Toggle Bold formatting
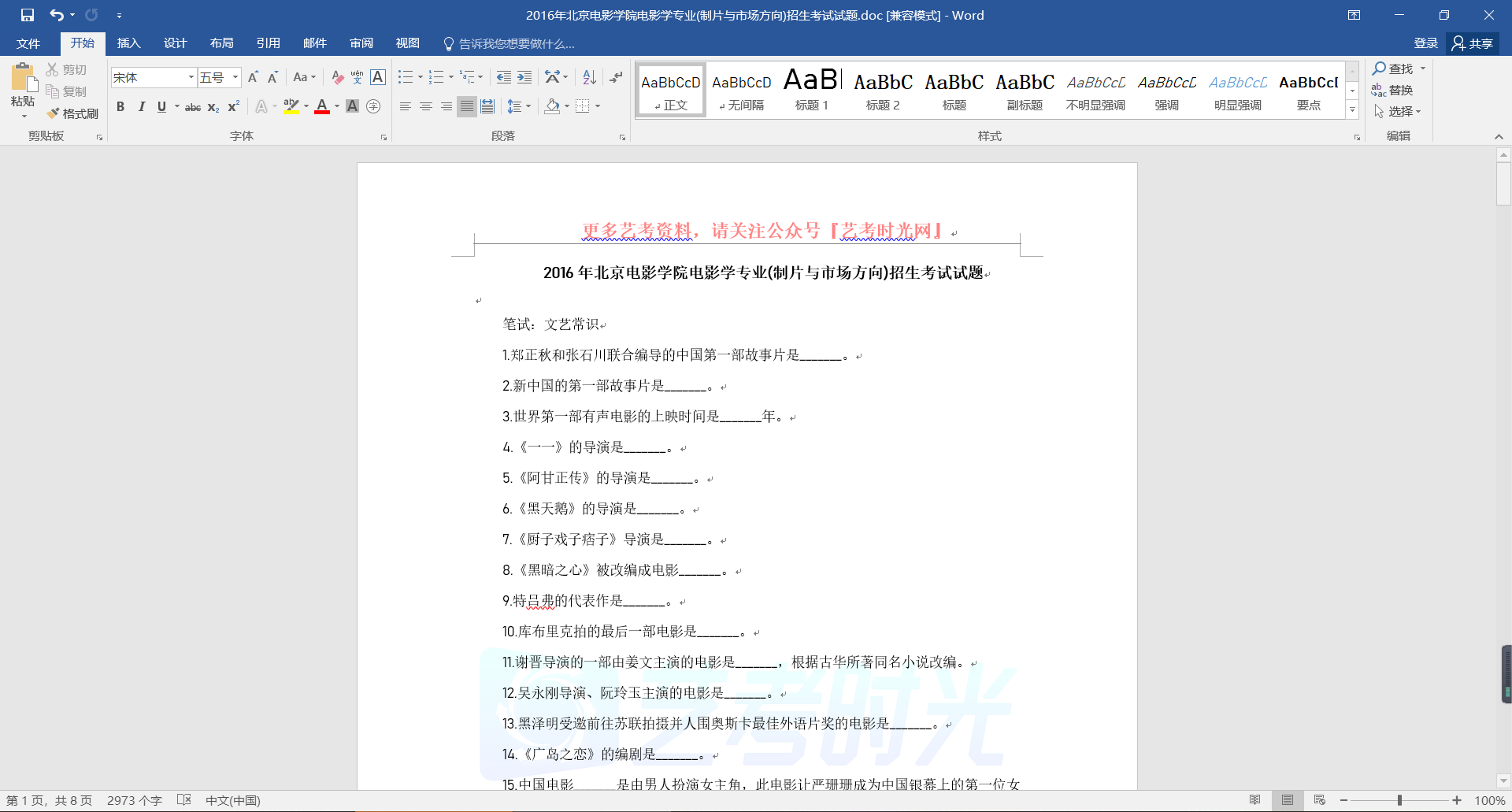 (120, 106)
